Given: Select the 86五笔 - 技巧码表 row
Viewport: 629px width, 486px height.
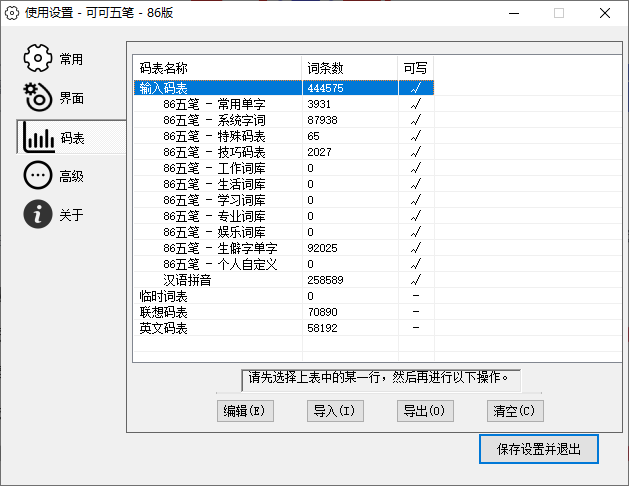Looking at the screenshot, I should [x=284, y=152].
